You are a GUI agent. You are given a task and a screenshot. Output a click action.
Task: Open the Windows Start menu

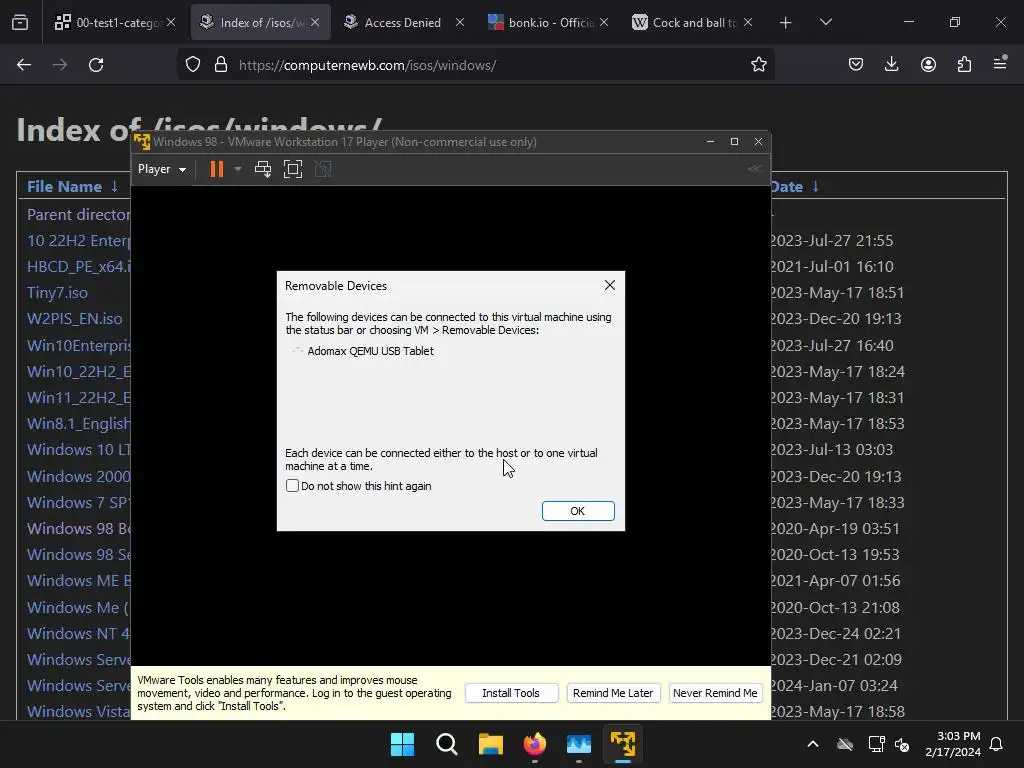tap(402, 744)
